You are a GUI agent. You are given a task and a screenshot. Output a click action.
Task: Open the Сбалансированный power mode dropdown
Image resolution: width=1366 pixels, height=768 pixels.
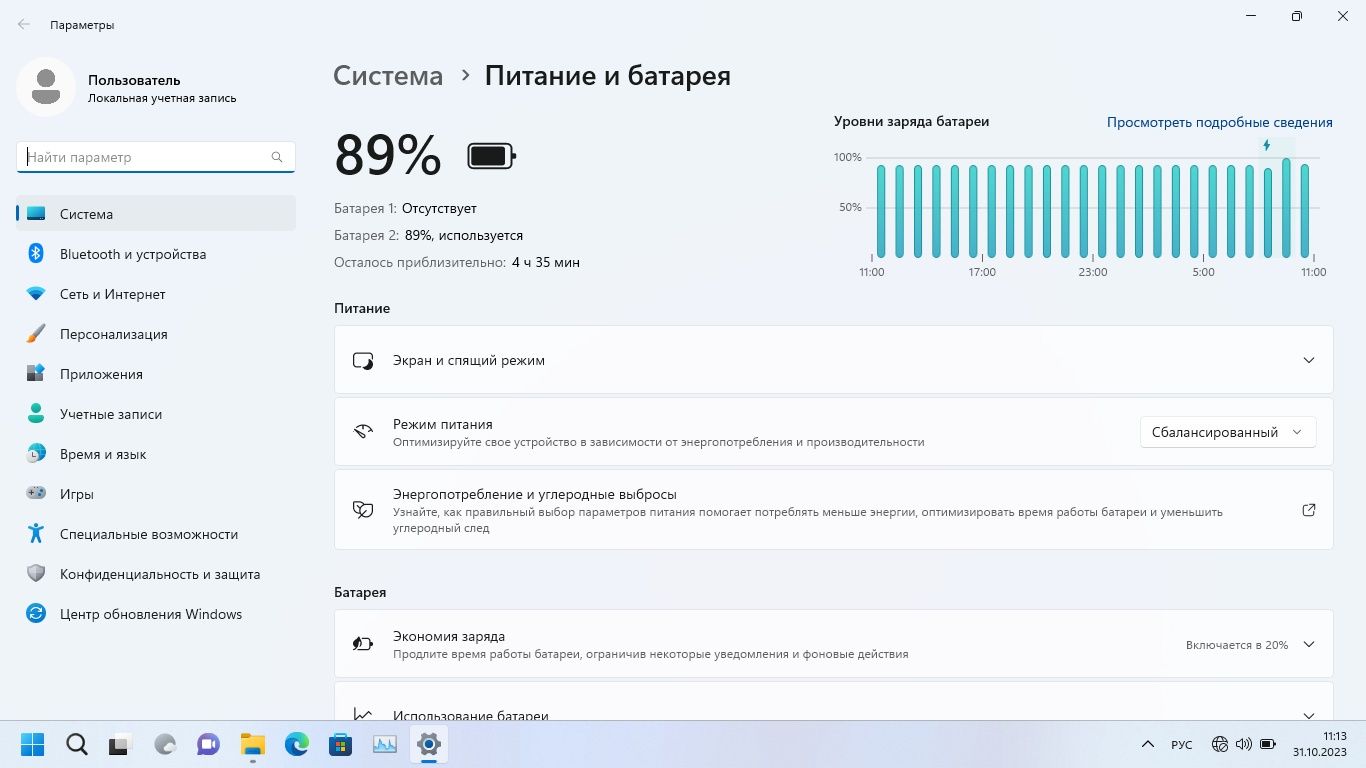pos(1228,432)
